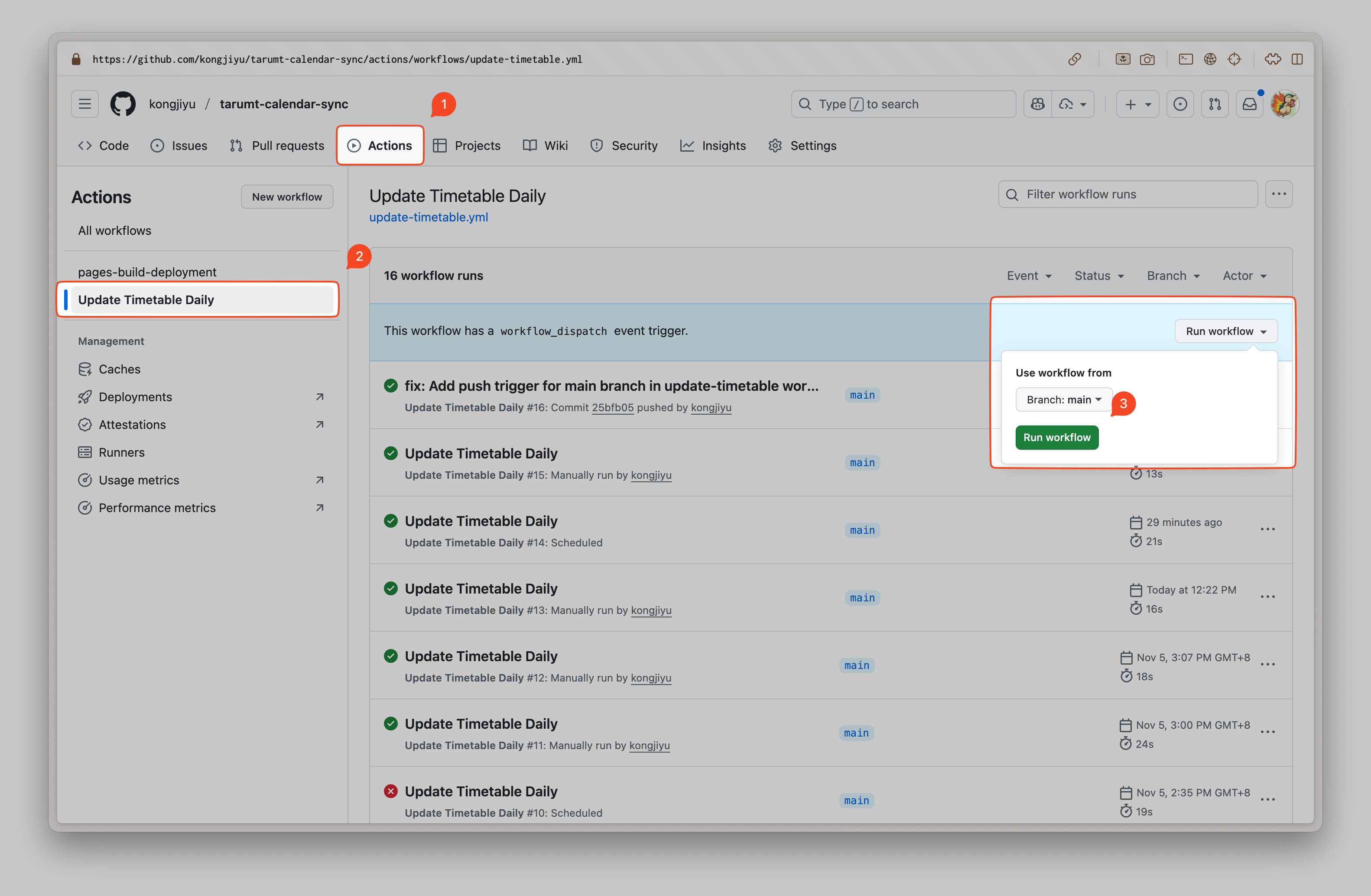Copy the page link in the address bar
The image size is (1371, 896).
tap(1074, 59)
